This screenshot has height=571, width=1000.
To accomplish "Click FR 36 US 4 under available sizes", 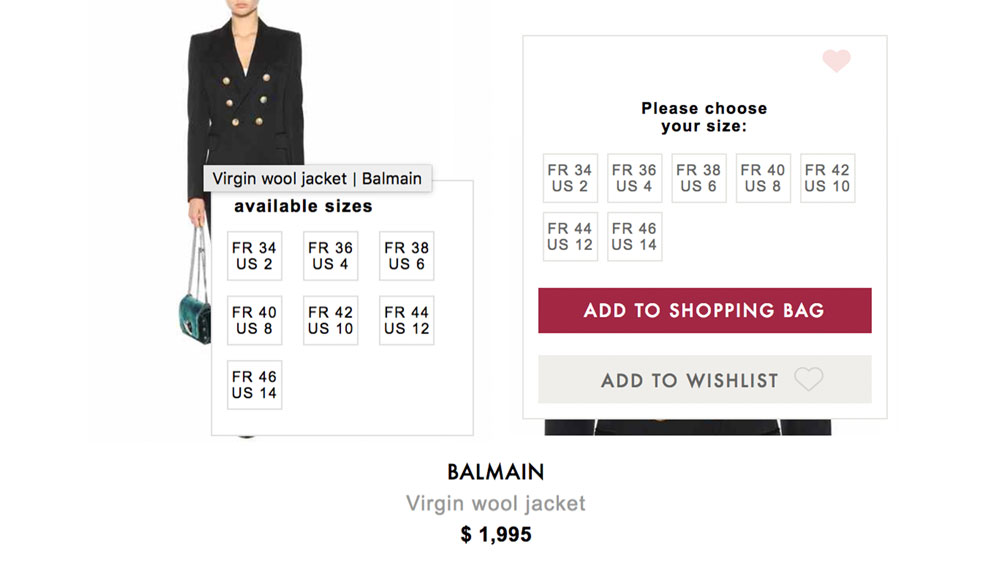I will [330, 256].
